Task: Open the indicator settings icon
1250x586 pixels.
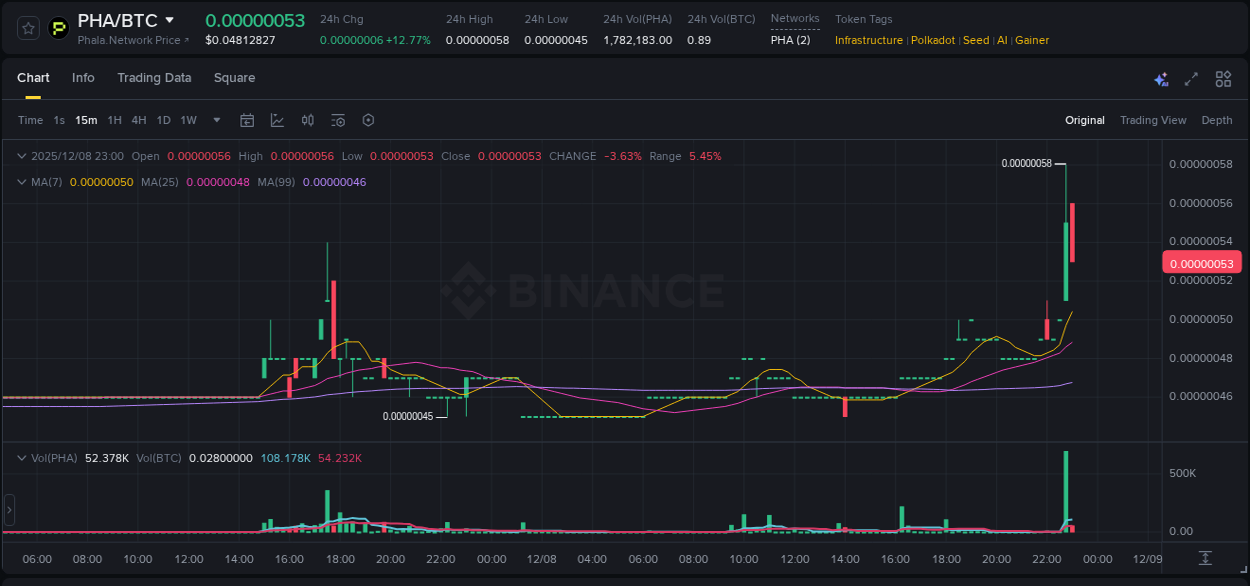Action: pos(337,120)
